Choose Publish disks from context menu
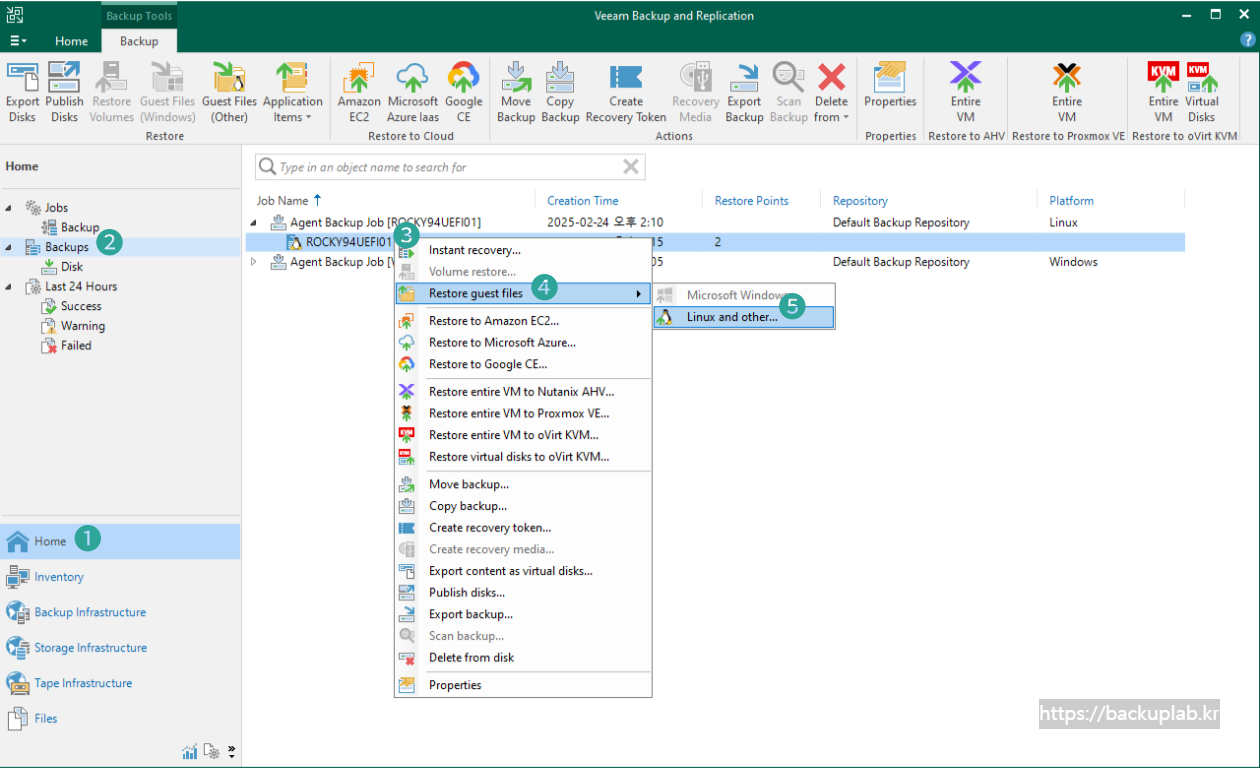The height and width of the screenshot is (769, 1260). tap(523, 593)
